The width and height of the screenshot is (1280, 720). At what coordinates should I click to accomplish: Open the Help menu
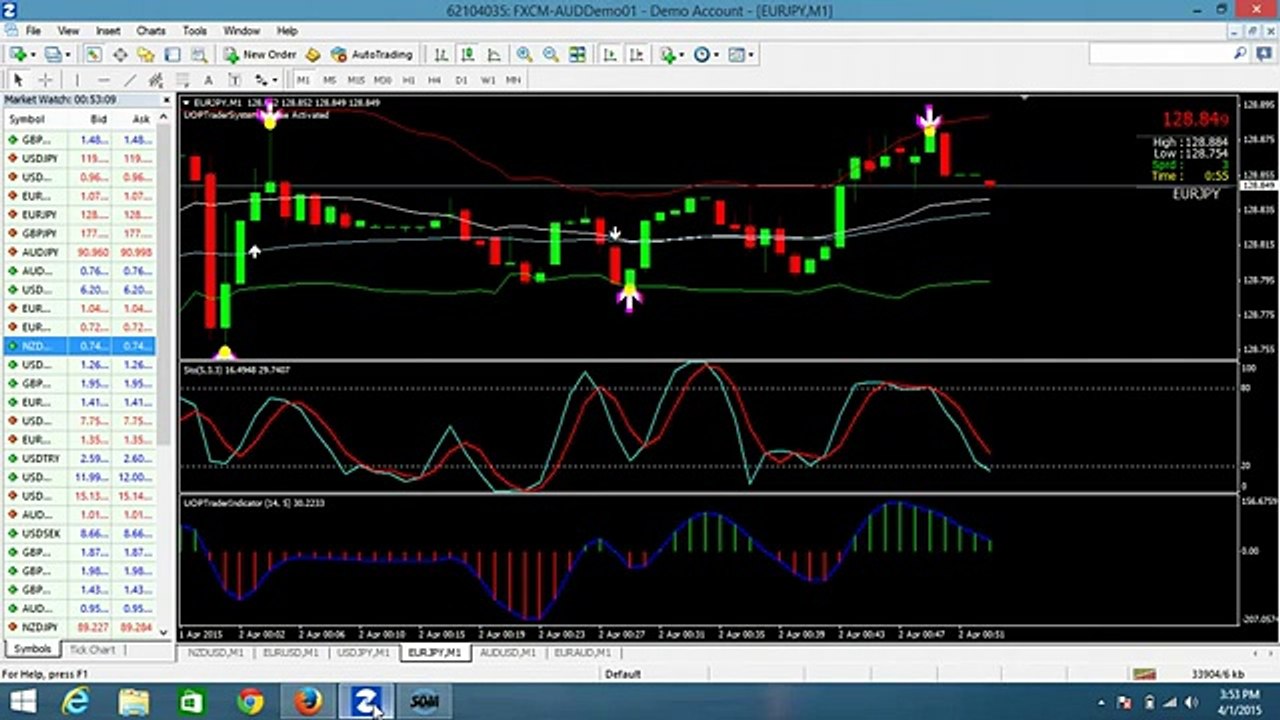click(287, 31)
